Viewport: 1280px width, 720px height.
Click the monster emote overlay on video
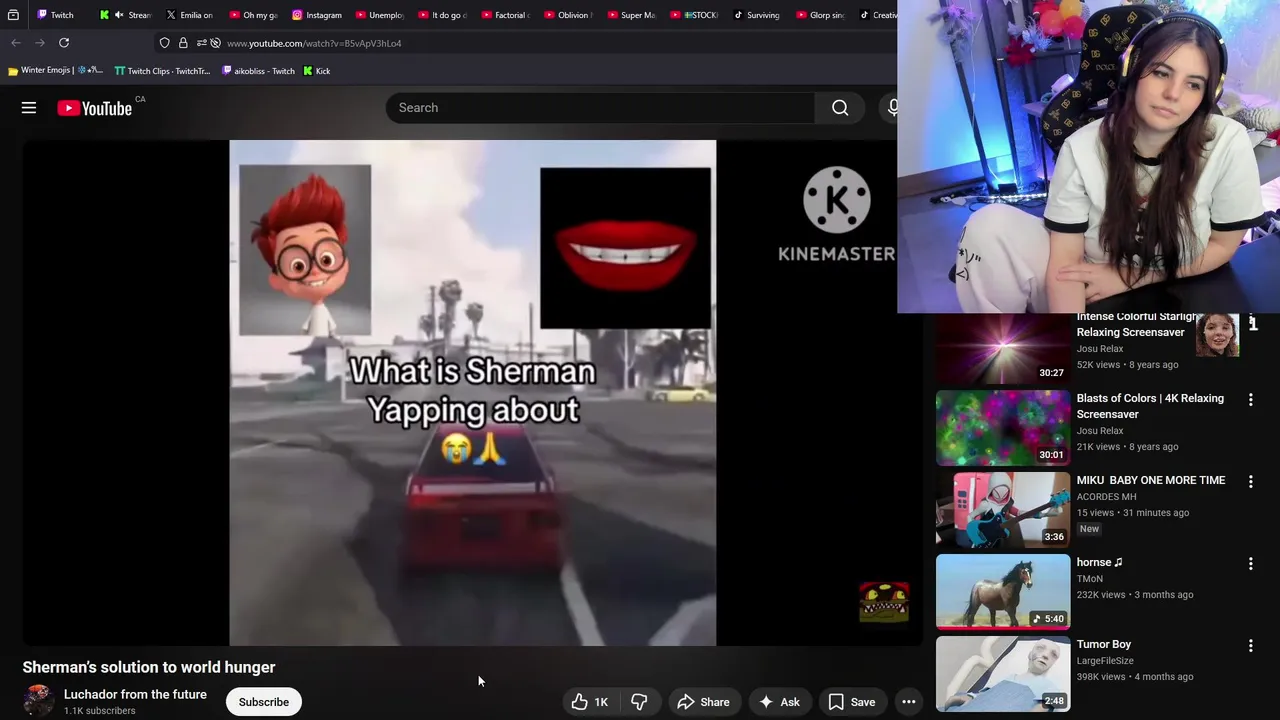pyautogui.click(x=884, y=602)
